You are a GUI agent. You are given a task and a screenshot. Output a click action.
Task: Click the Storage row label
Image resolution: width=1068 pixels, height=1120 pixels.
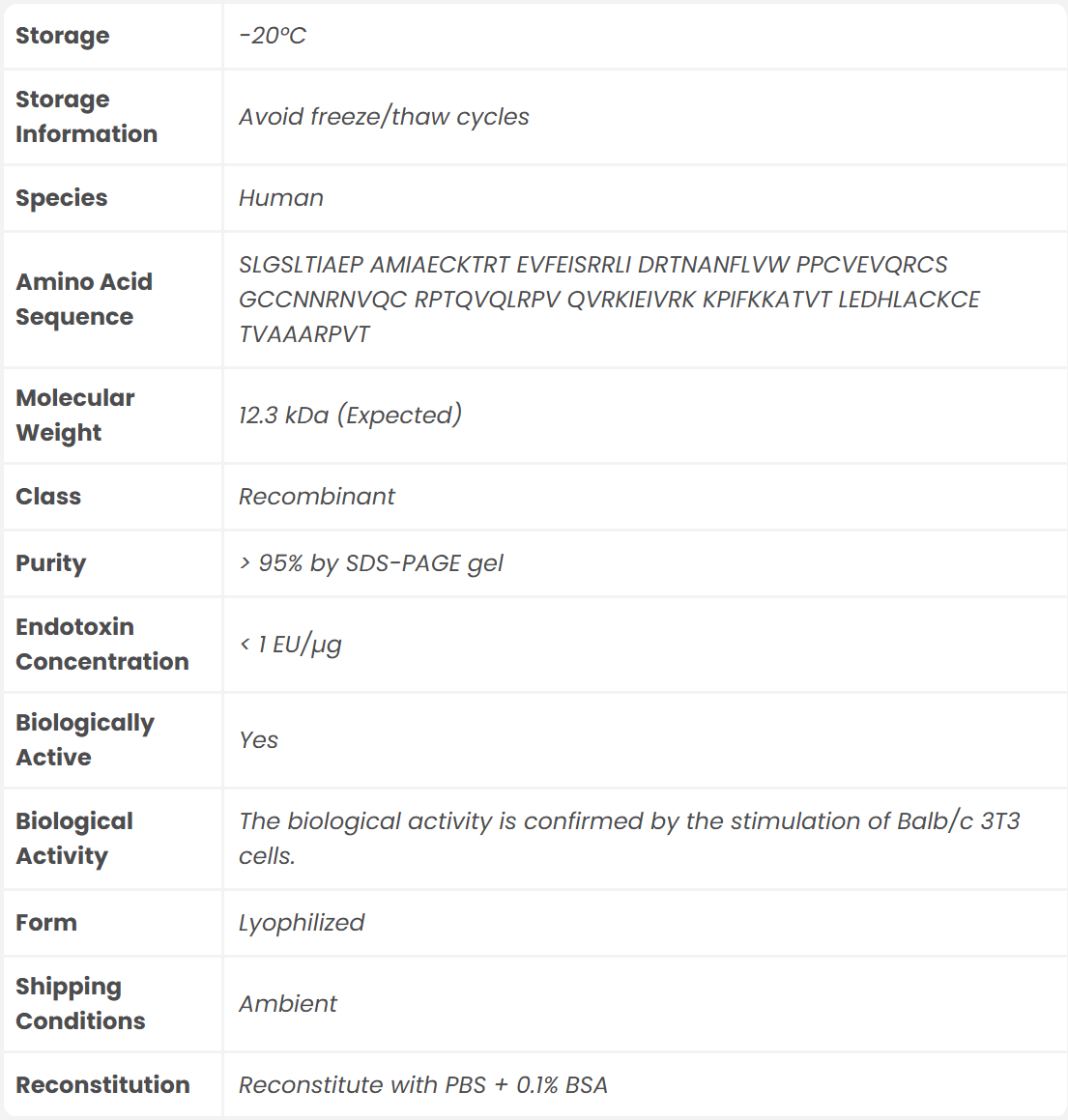click(63, 36)
